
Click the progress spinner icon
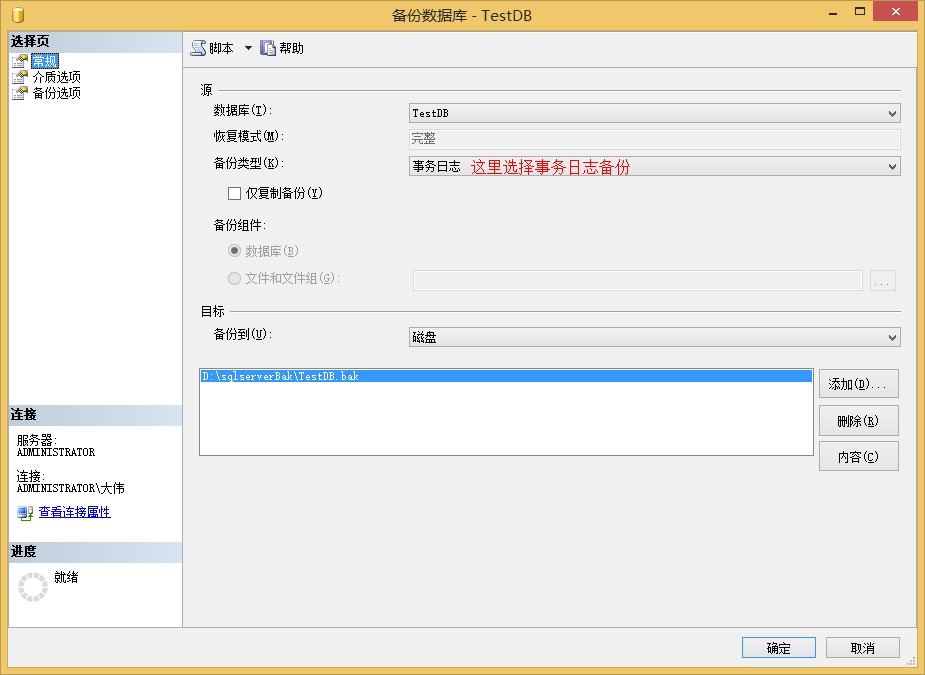33,586
